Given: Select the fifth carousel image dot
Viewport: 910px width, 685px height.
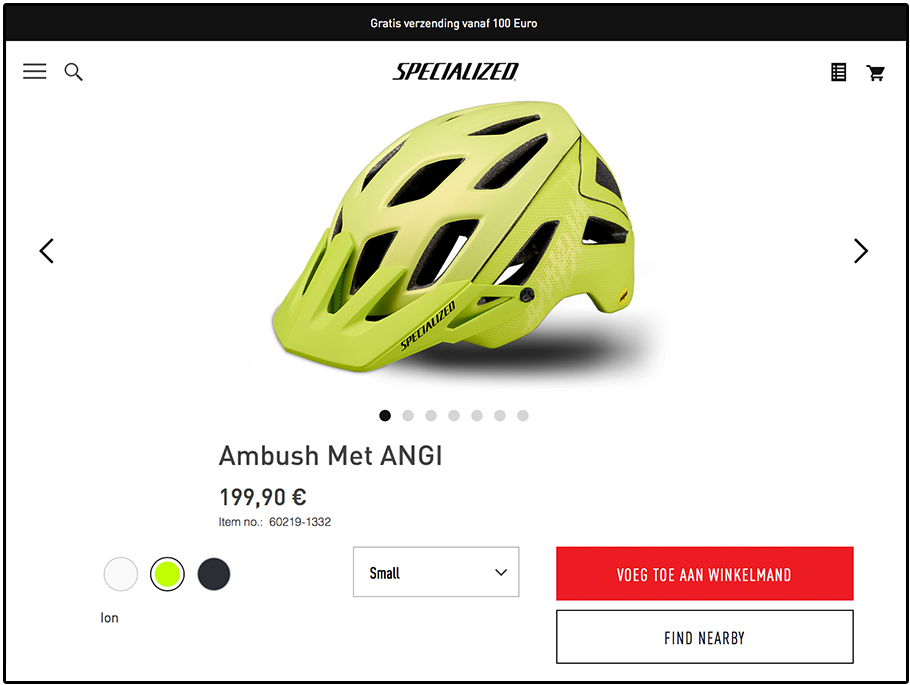Looking at the screenshot, I should [x=477, y=416].
